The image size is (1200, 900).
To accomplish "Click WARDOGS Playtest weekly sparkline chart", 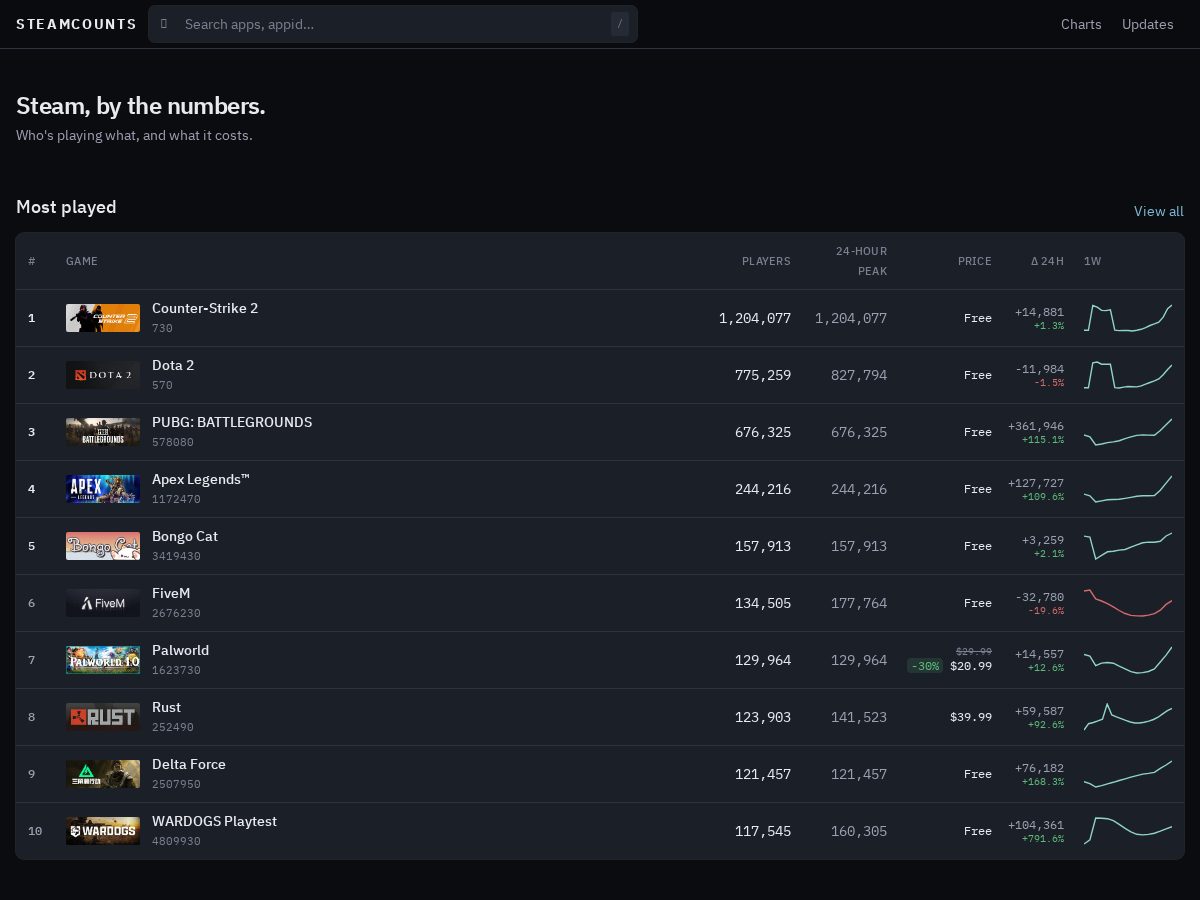I will [x=1128, y=831].
